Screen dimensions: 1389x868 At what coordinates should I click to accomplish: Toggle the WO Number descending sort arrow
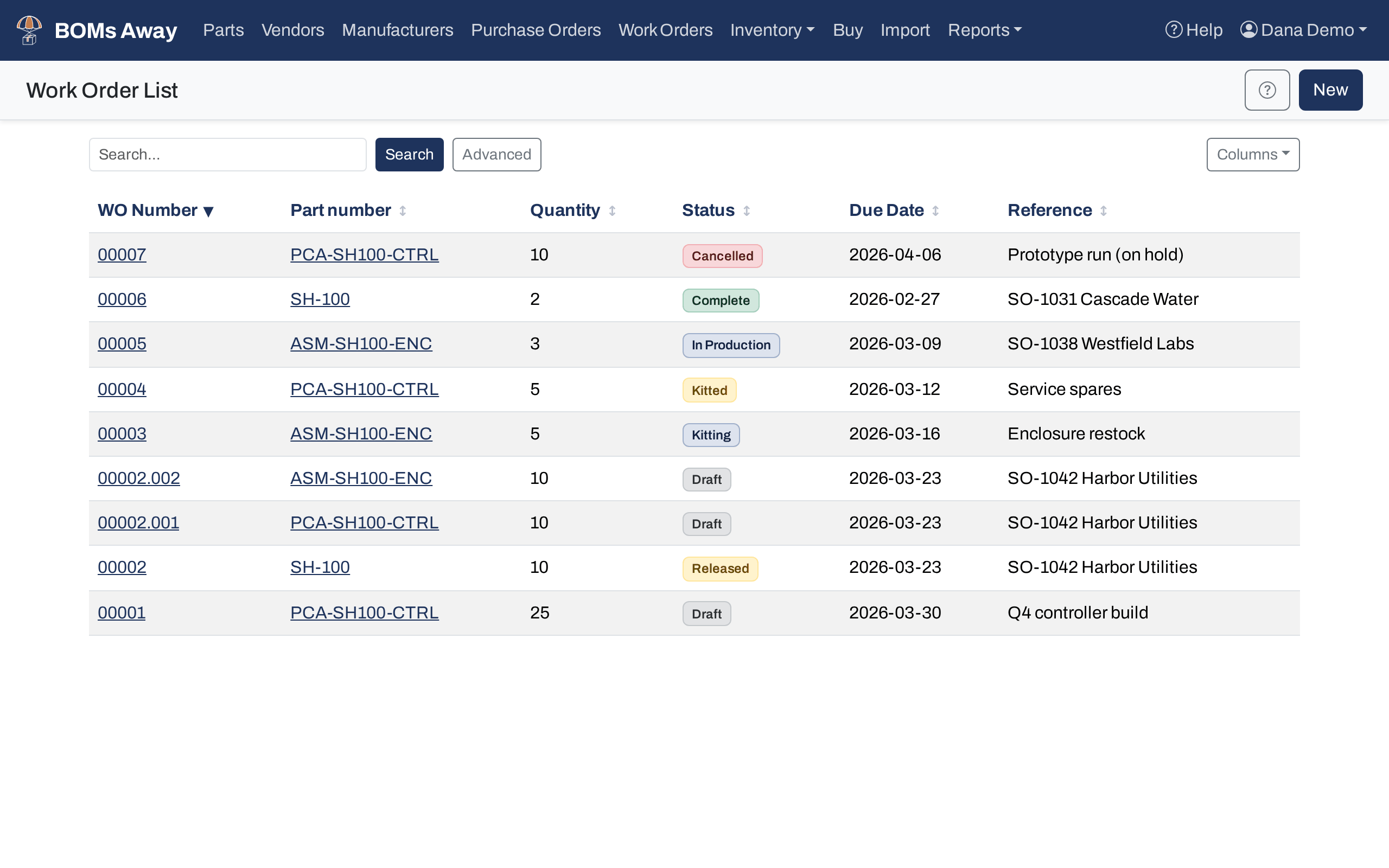point(209,212)
